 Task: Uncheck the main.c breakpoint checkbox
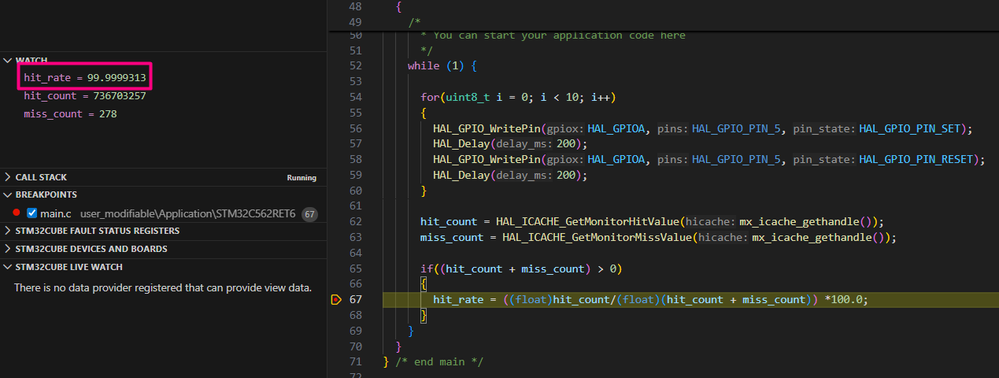pyautogui.click(x=31, y=213)
